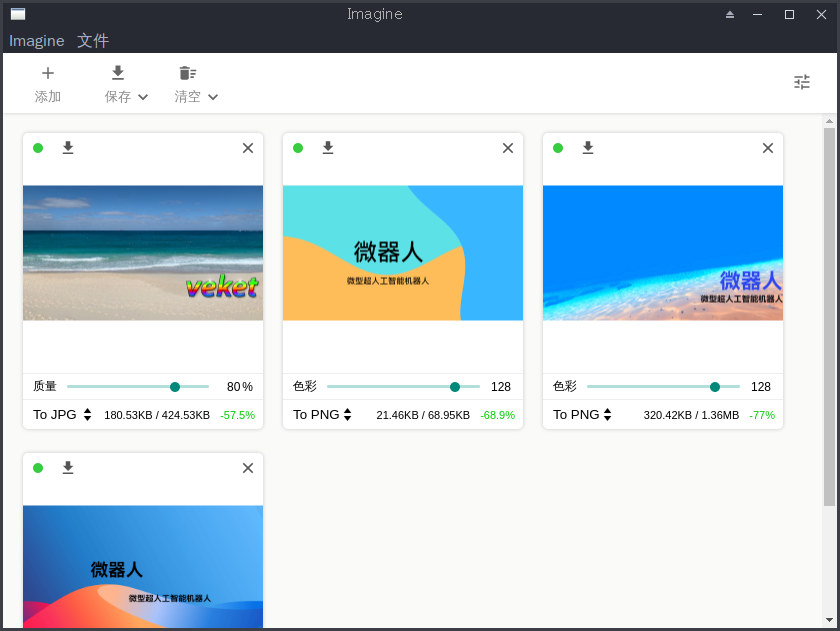The image size is (840, 631).
Task: Click the cyan and orange 微器人 thumbnail
Action: (x=403, y=253)
